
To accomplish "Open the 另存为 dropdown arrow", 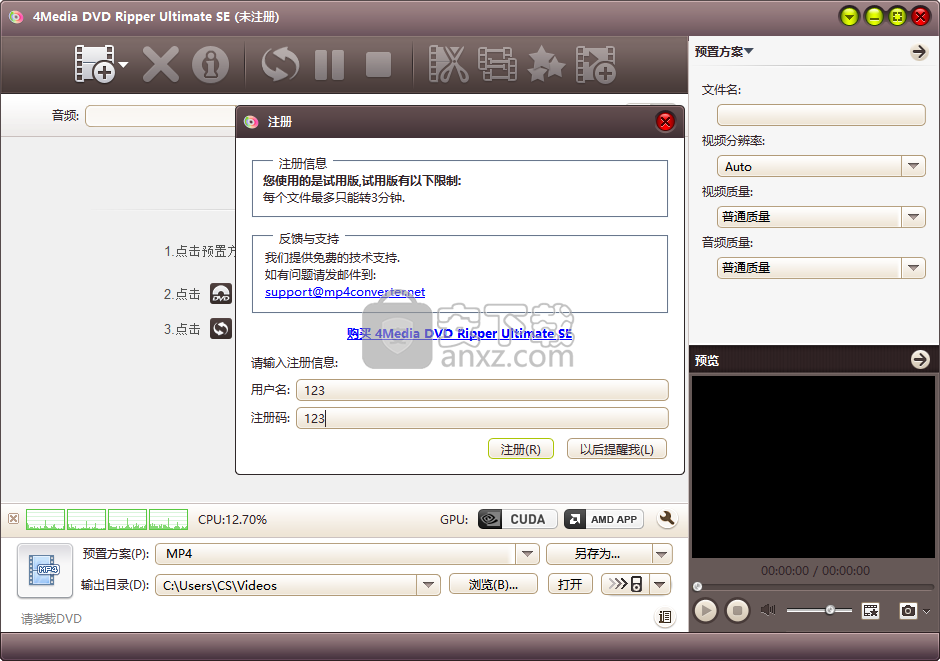I will coord(662,554).
